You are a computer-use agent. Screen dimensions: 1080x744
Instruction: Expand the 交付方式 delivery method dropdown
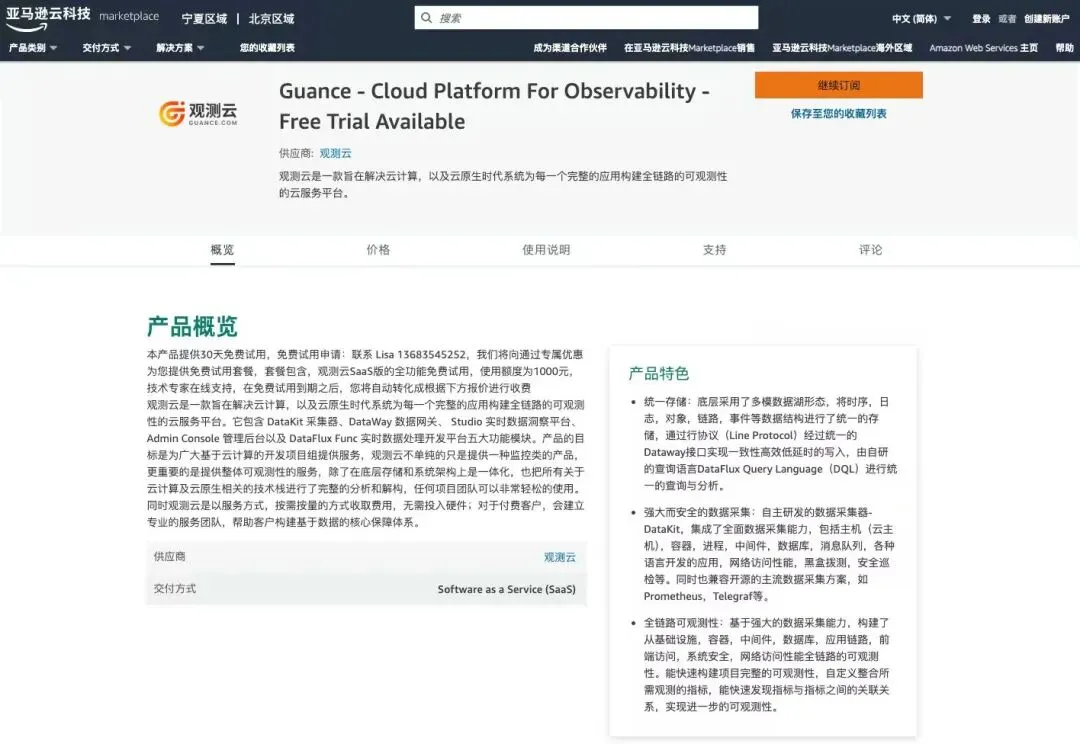104,46
